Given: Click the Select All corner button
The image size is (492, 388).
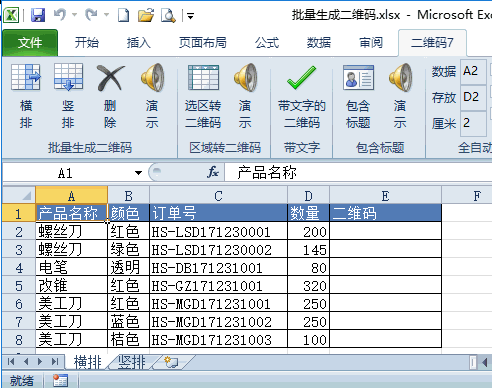Looking at the screenshot, I should click(19, 195).
